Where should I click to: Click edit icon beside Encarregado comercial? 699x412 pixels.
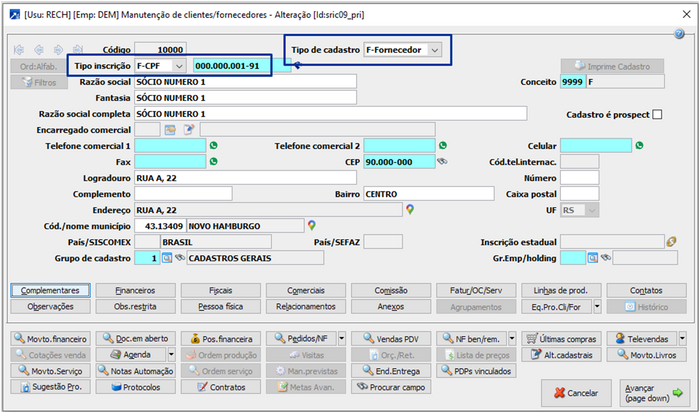click(189, 129)
